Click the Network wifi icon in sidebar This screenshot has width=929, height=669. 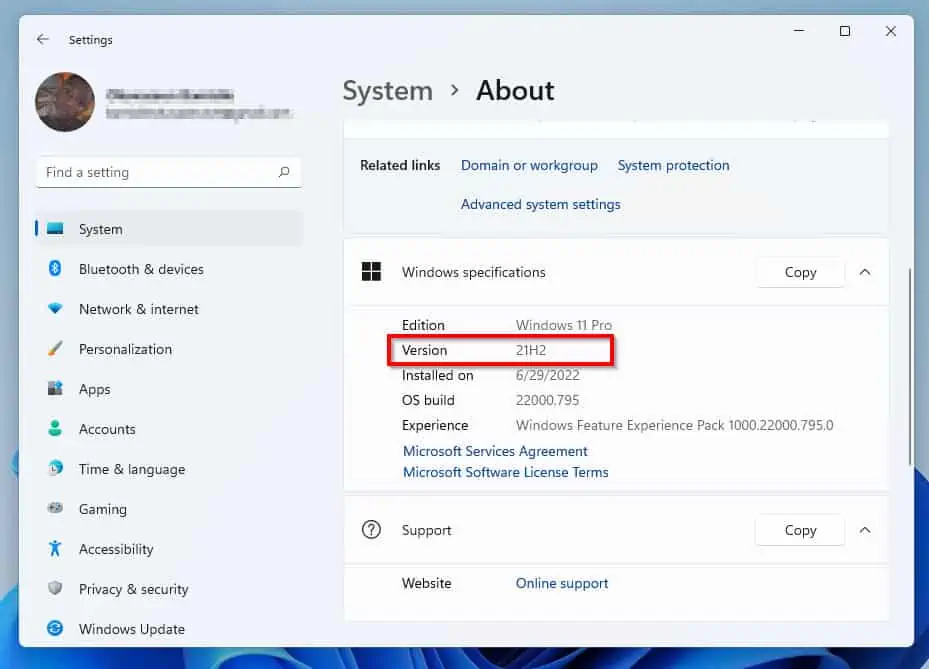point(55,309)
